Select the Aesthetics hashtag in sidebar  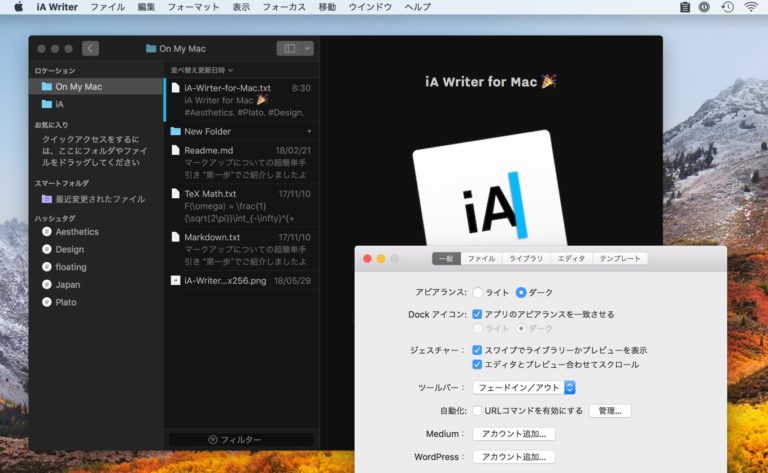tap(77, 231)
